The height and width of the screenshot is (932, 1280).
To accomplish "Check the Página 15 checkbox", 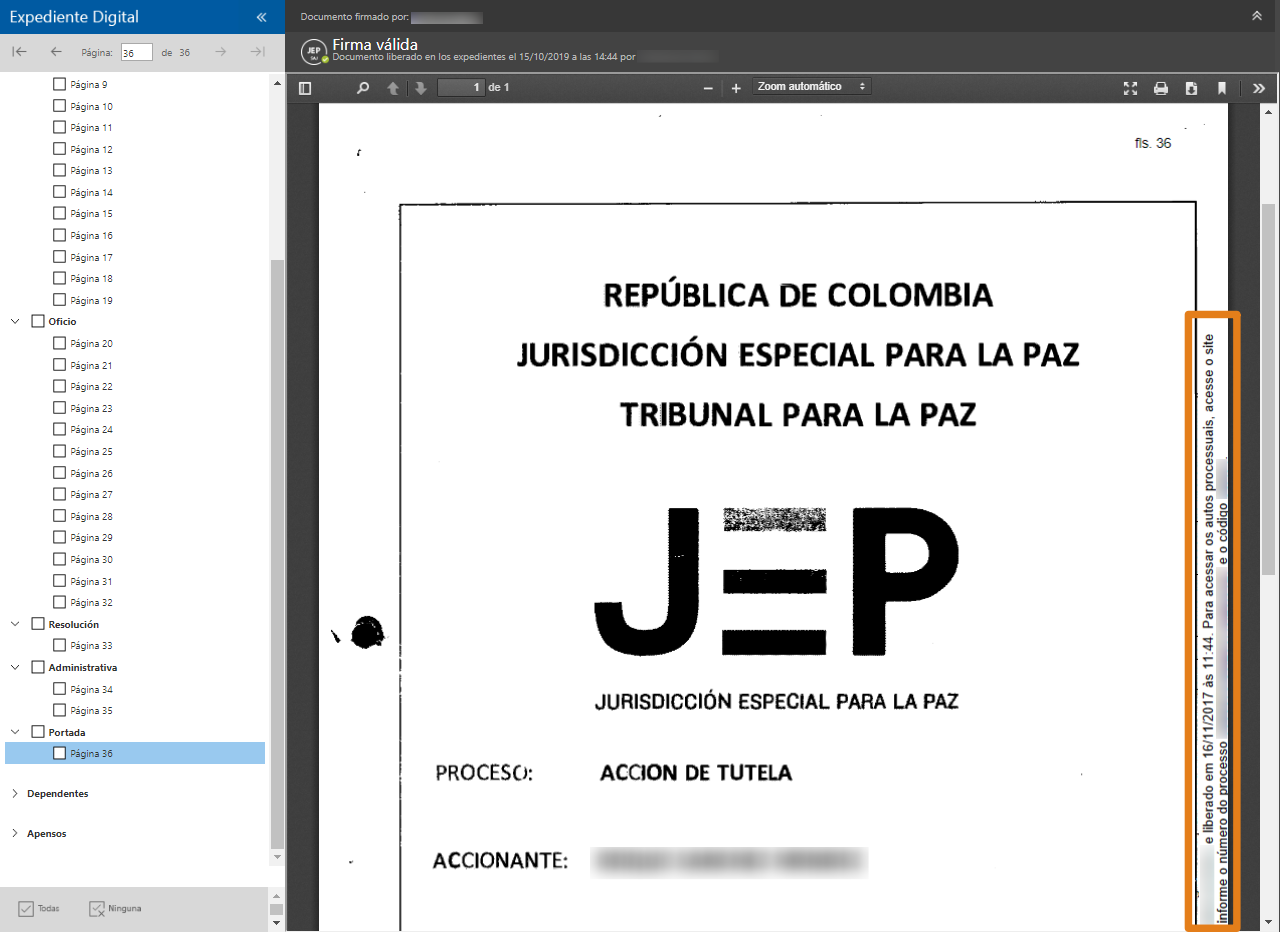I will [x=59, y=214].
